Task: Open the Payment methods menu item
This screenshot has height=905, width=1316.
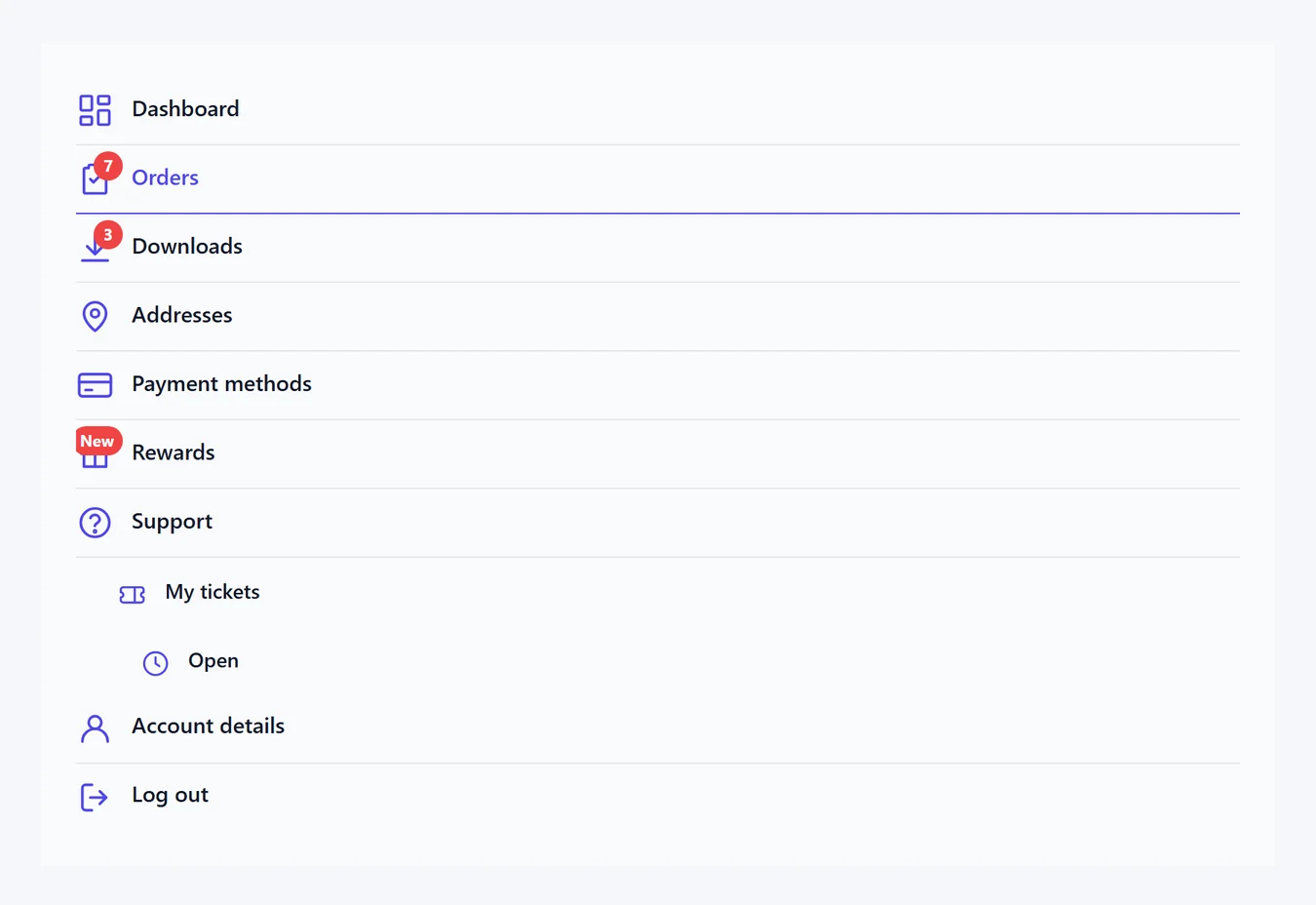Action: 658,385
